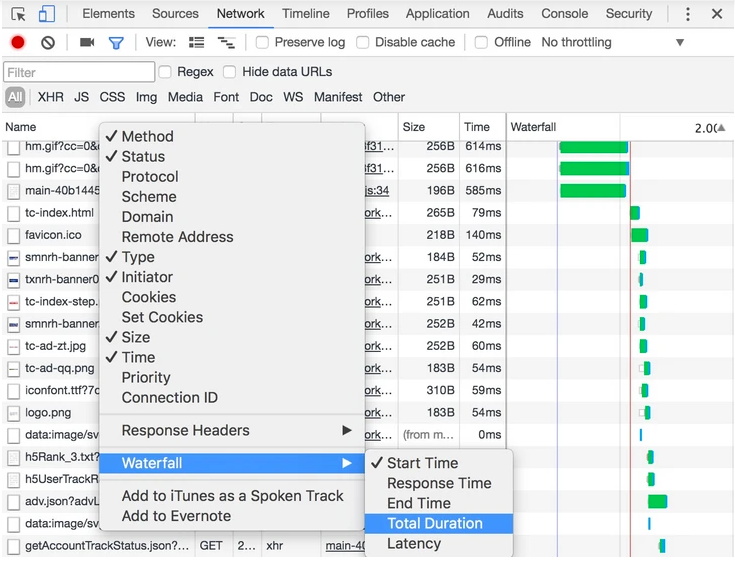Uncheck the Method column option
Screen dimensions: 735x561
pyautogui.click(x=232, y=136)
